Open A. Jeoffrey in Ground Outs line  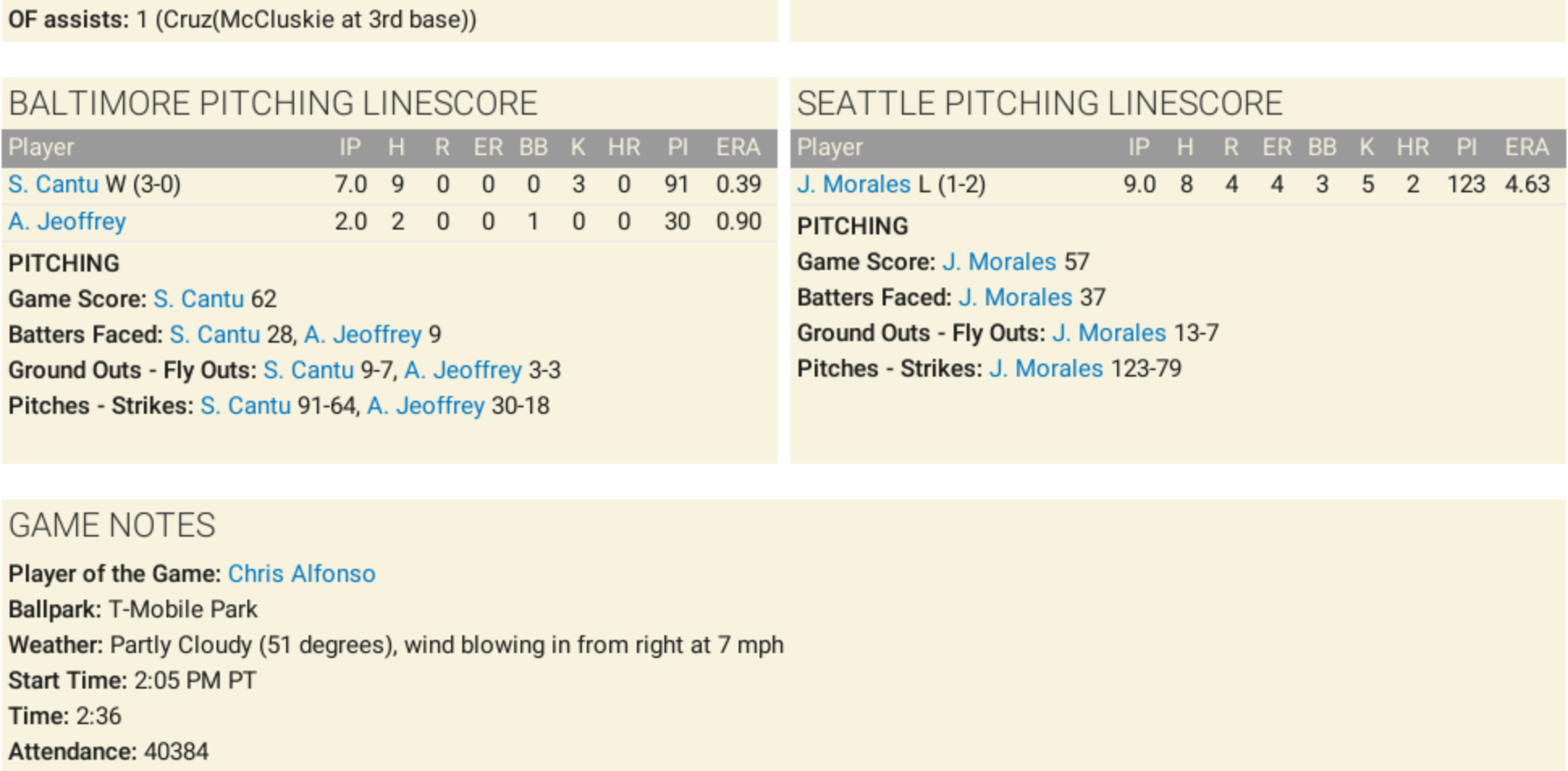pyautogui.click(x=463, y=370)
